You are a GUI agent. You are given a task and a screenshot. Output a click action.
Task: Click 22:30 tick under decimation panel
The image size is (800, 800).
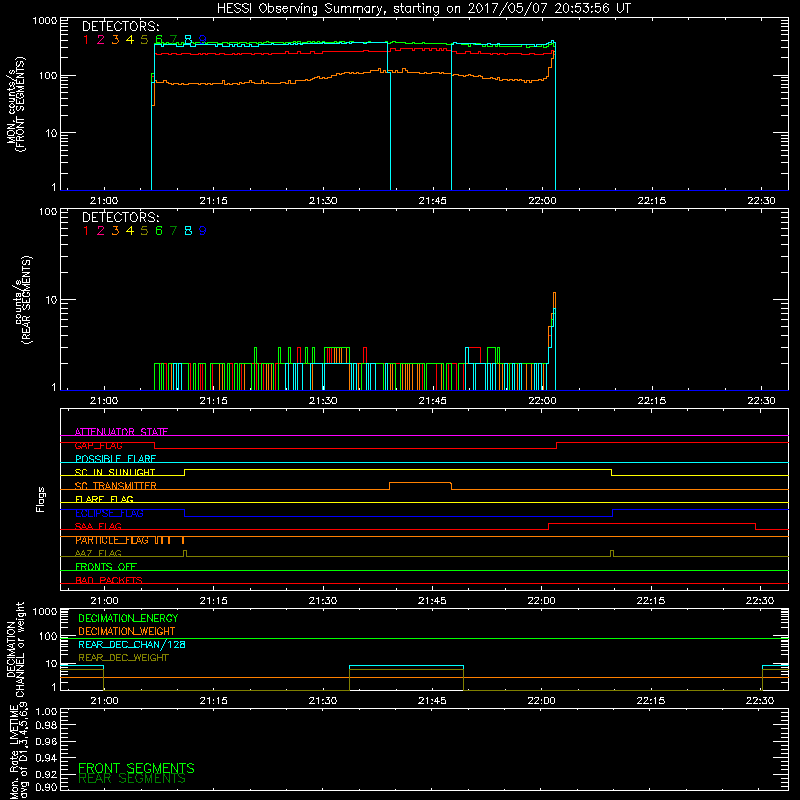coord(760,701)
